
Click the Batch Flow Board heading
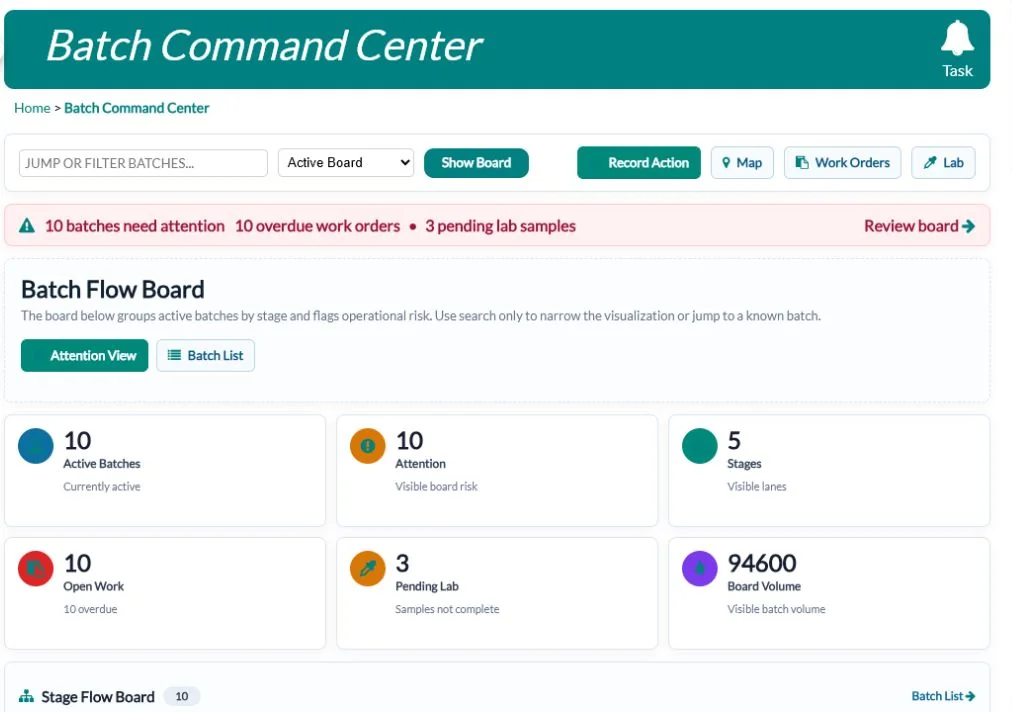[113, 290]
